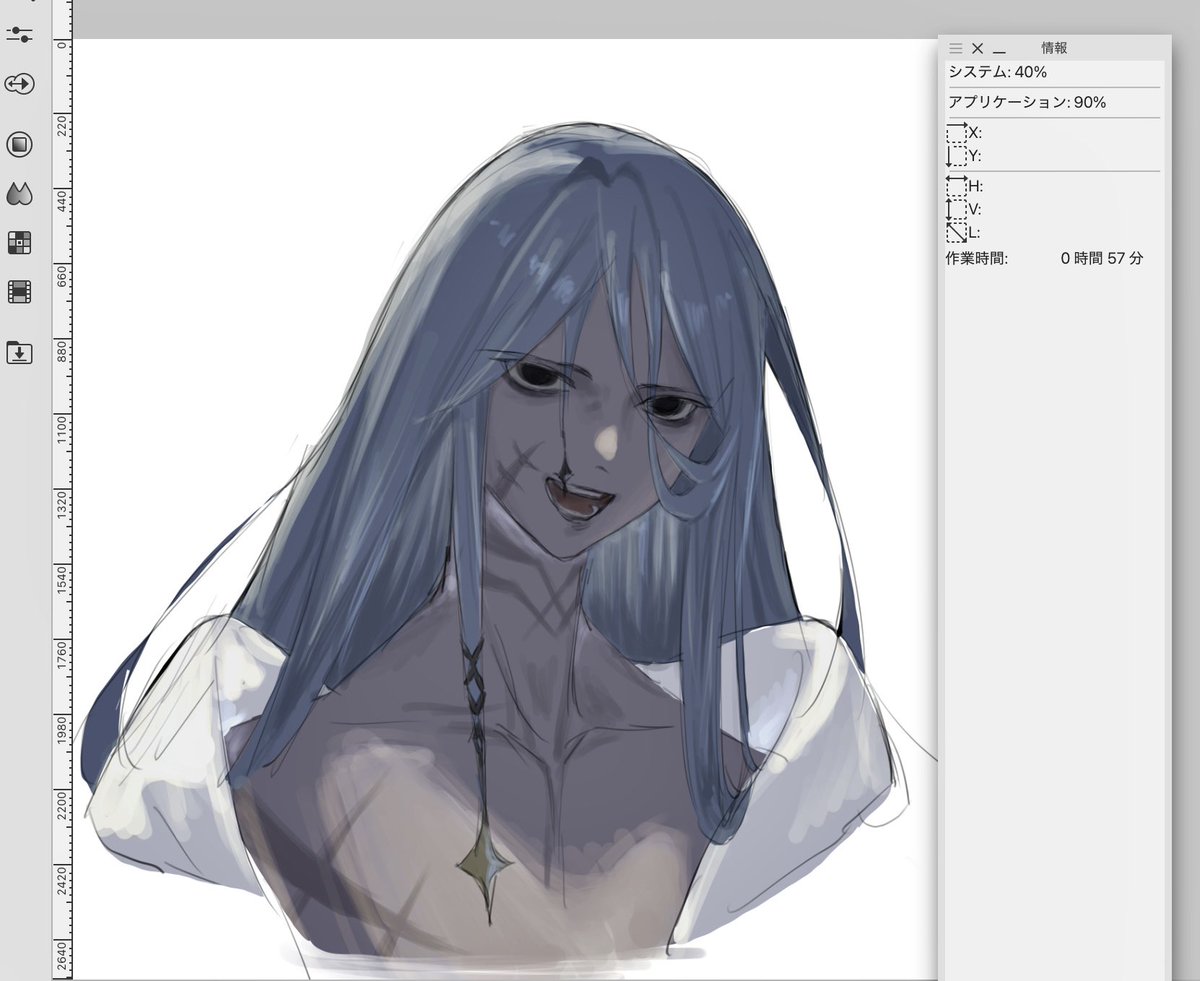
Task: Click the アプリケーション: 90% reading
Action: 1027,102
